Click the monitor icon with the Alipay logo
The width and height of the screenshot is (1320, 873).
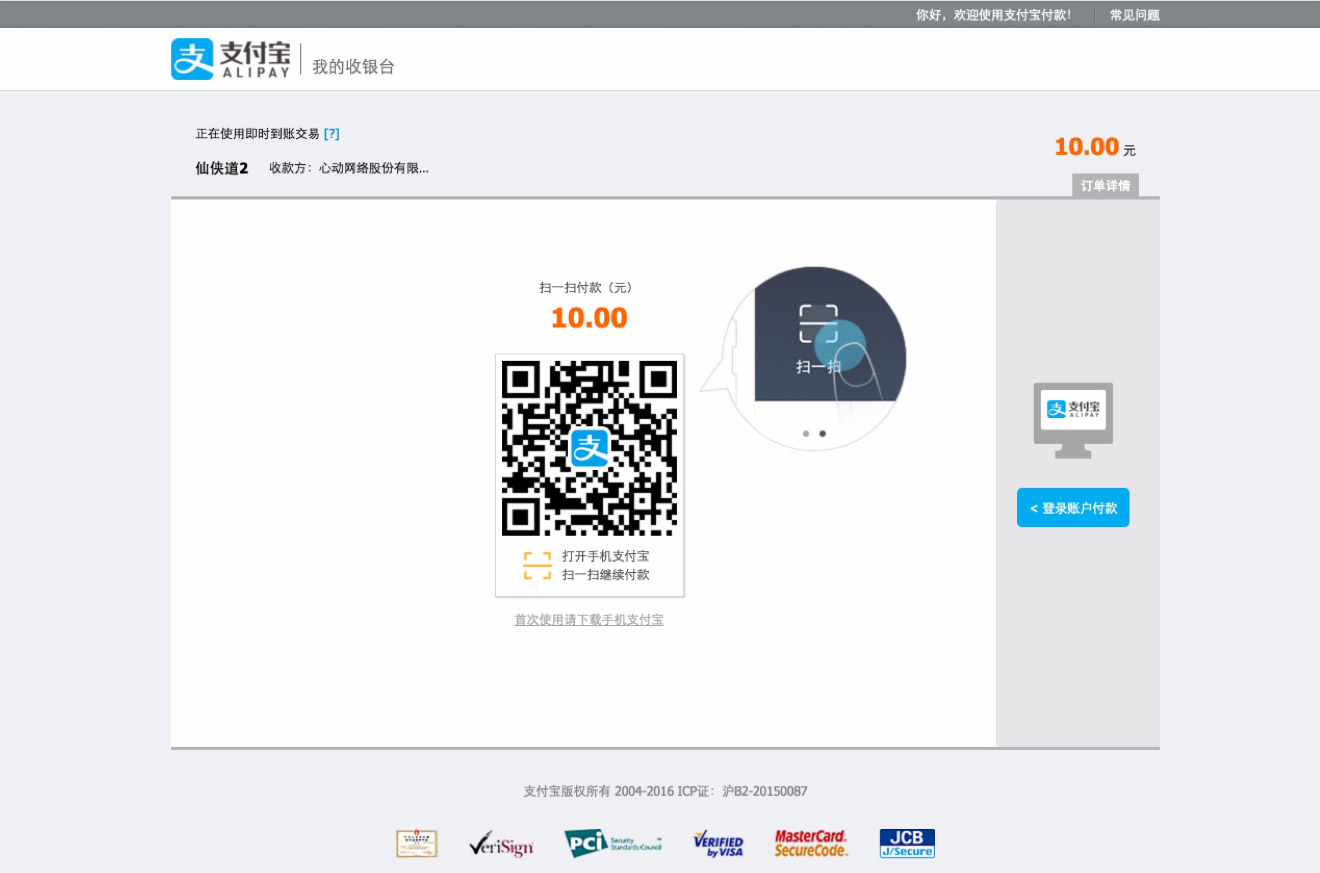tap(1073, 420)
